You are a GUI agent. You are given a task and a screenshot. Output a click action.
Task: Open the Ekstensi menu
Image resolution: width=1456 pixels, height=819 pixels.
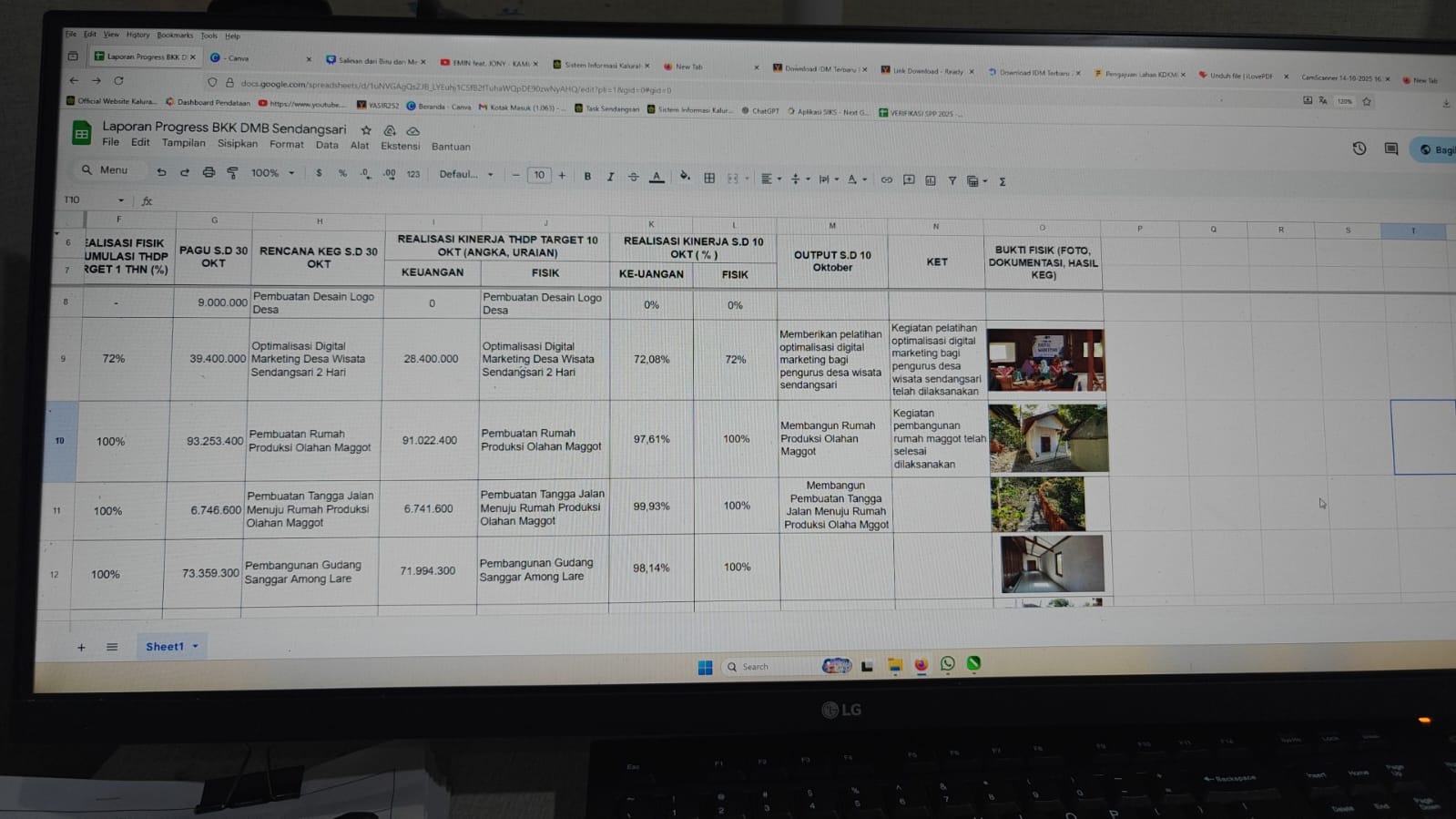(x=400, y=146)
